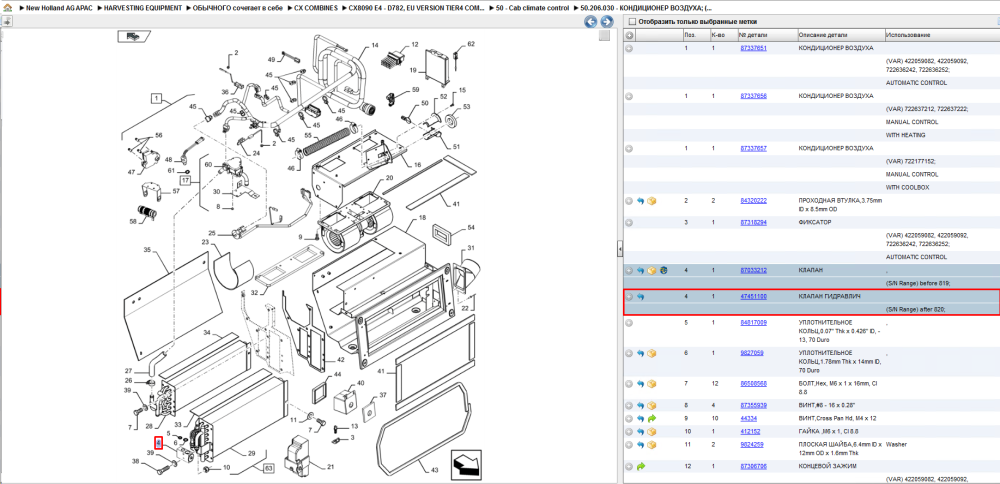Click green arrow icon in 87306706 row
1000x484 pixels.
pyautogui.click(x=640, y=467)
